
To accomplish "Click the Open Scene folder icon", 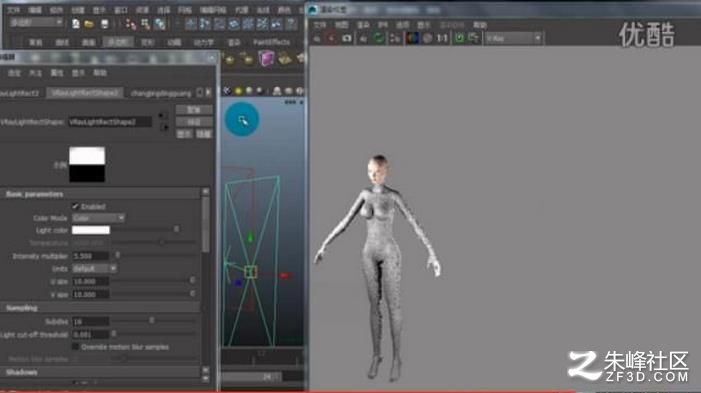I will coord(89,24).
